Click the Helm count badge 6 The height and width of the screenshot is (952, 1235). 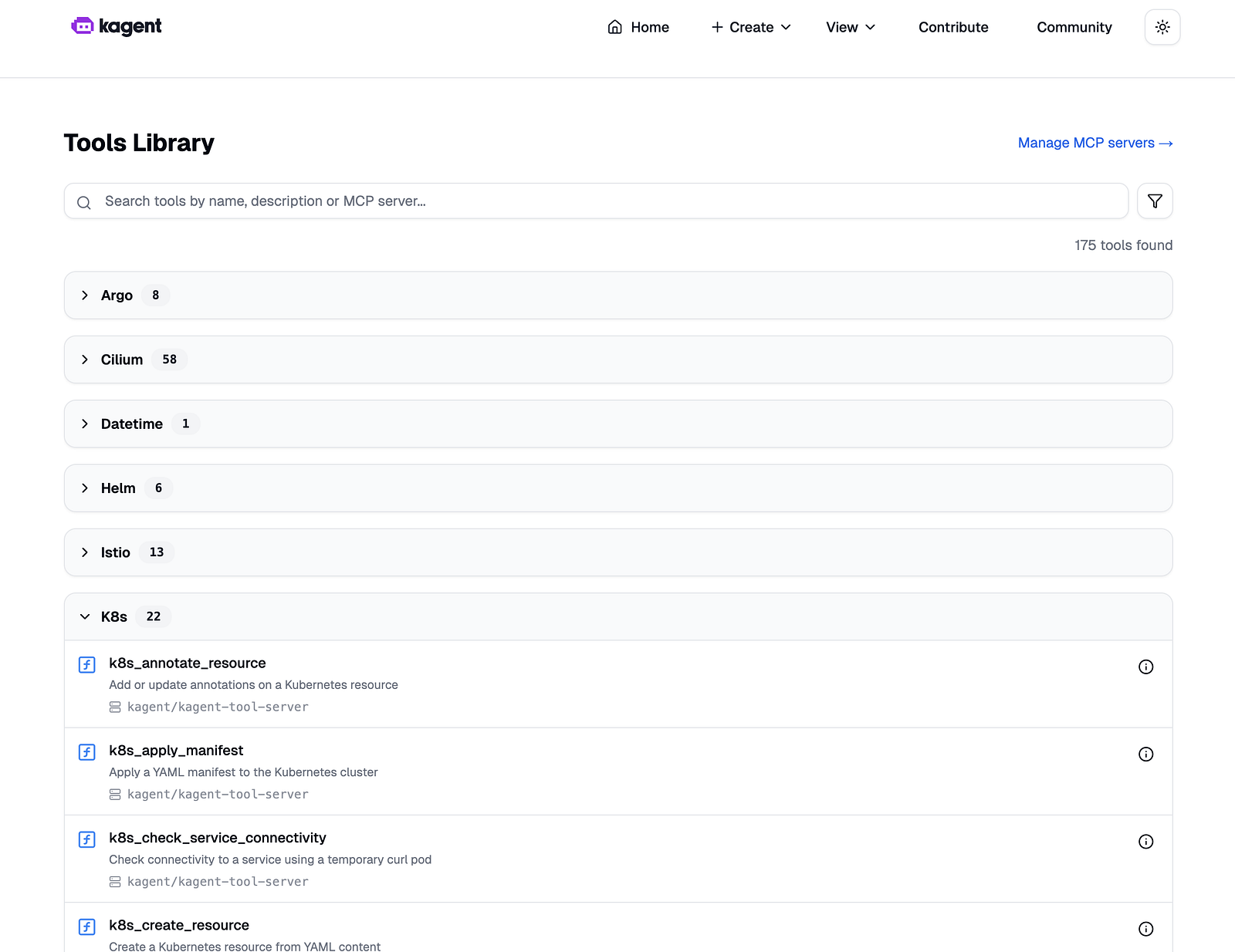(x=159, y=488)
